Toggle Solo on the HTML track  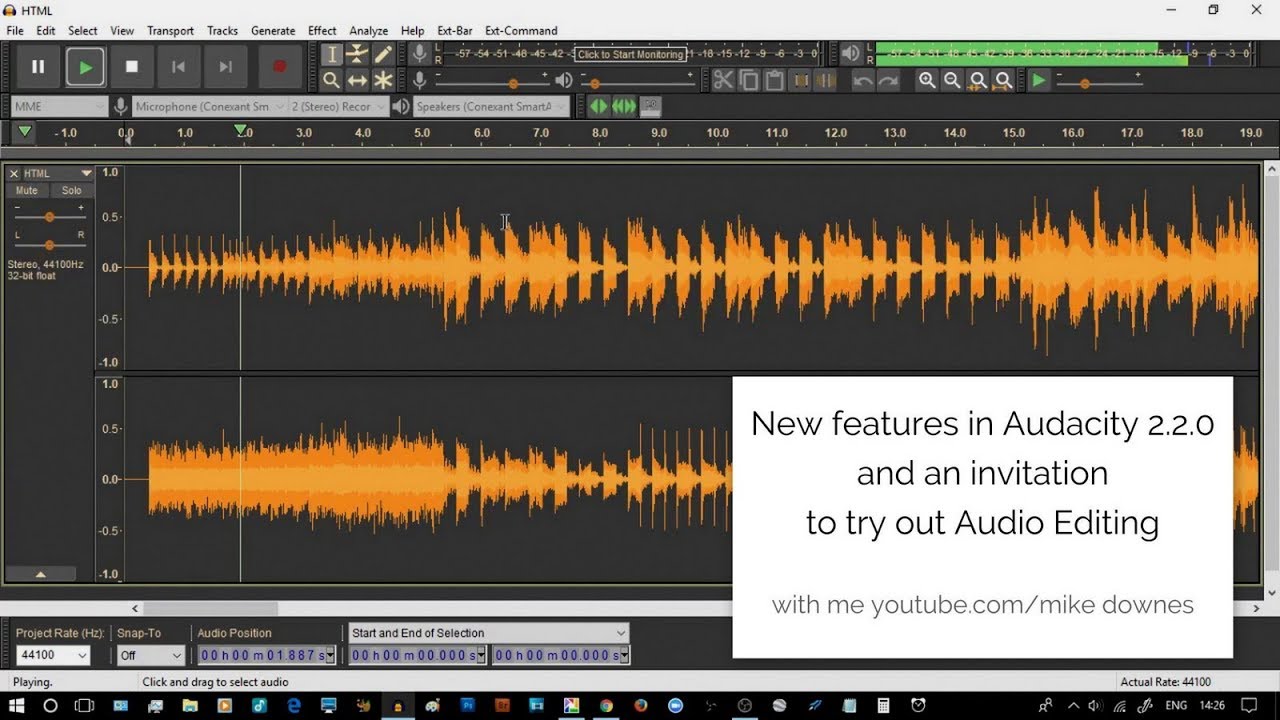71,190
